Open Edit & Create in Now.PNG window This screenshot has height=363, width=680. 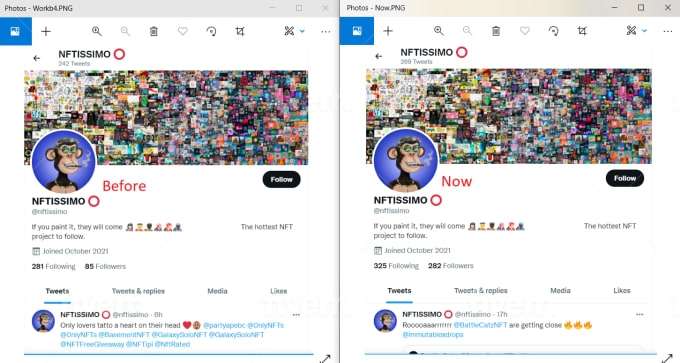point(631,30)
